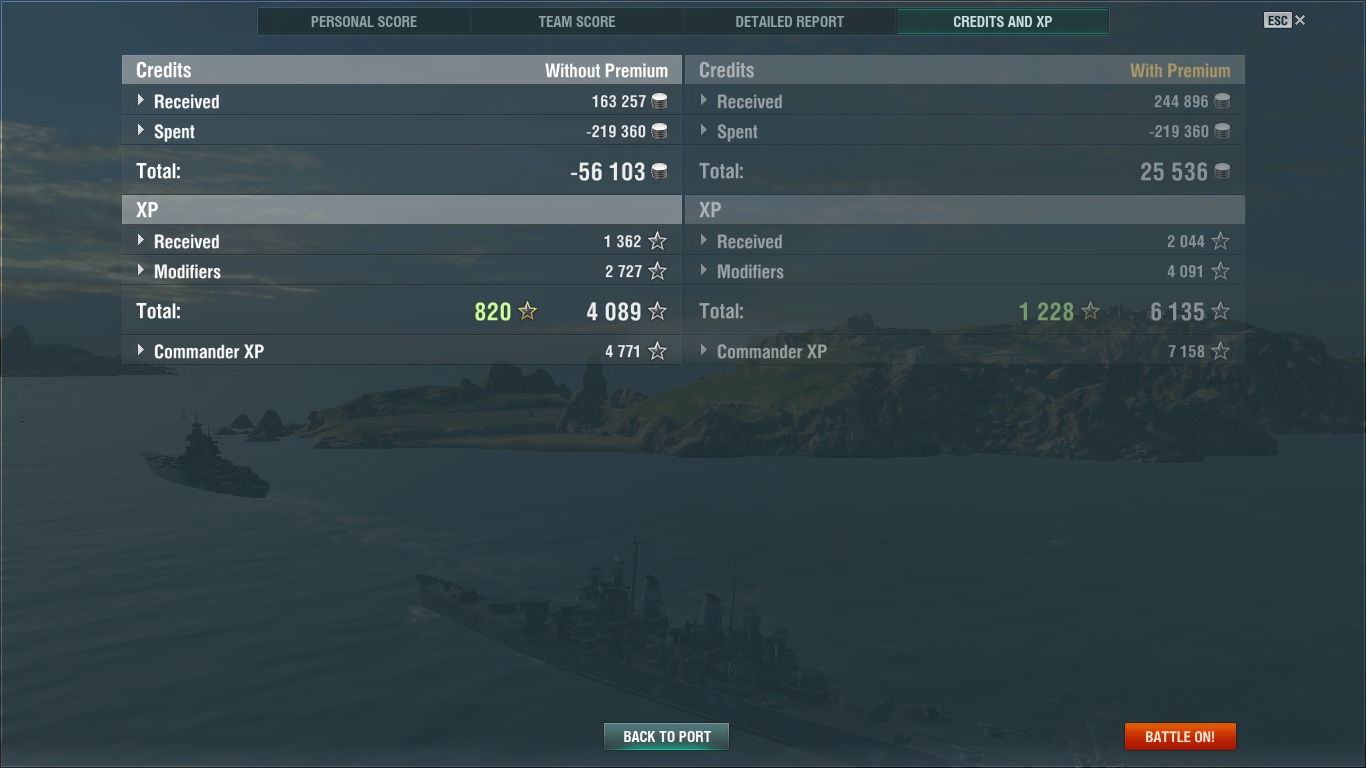Click the yellow star beside 820 free XP
The width and height of the screenshot is (1366, 768).
pos(528,311)
